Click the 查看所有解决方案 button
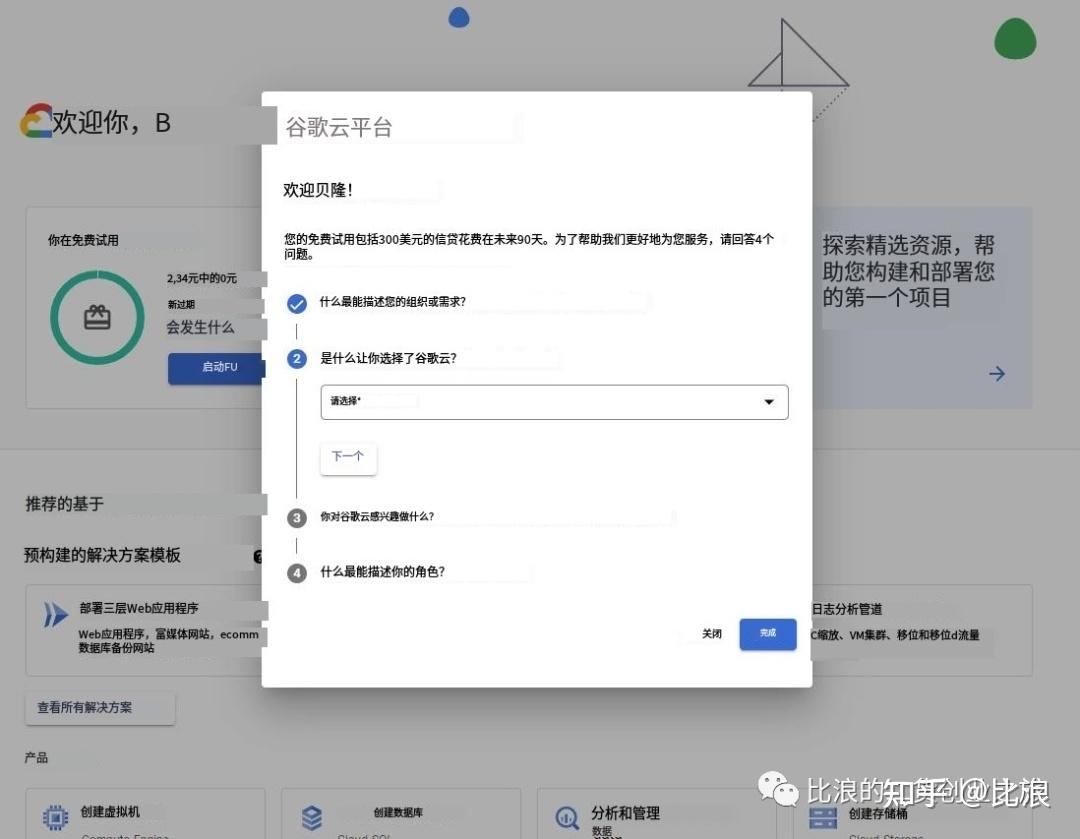This screenshot has width=1080, height=839. tap(100, 708)
